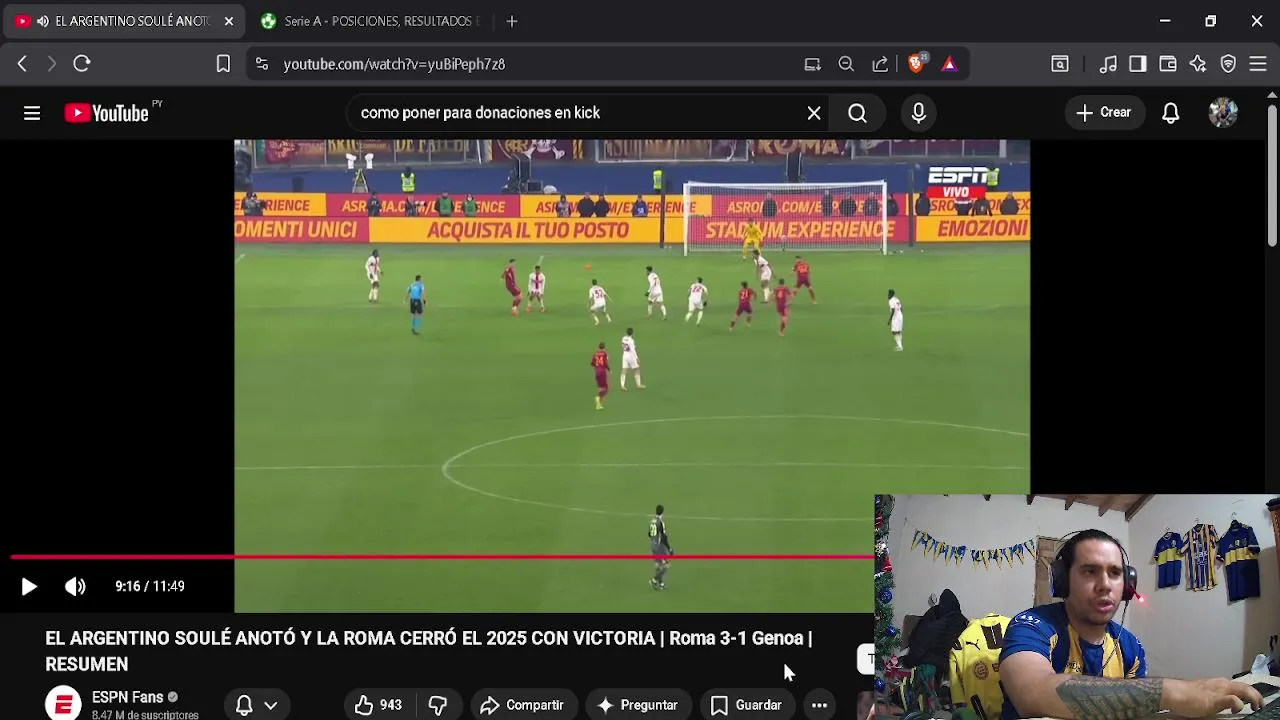Share the page URL from address bar

(880, 64)
